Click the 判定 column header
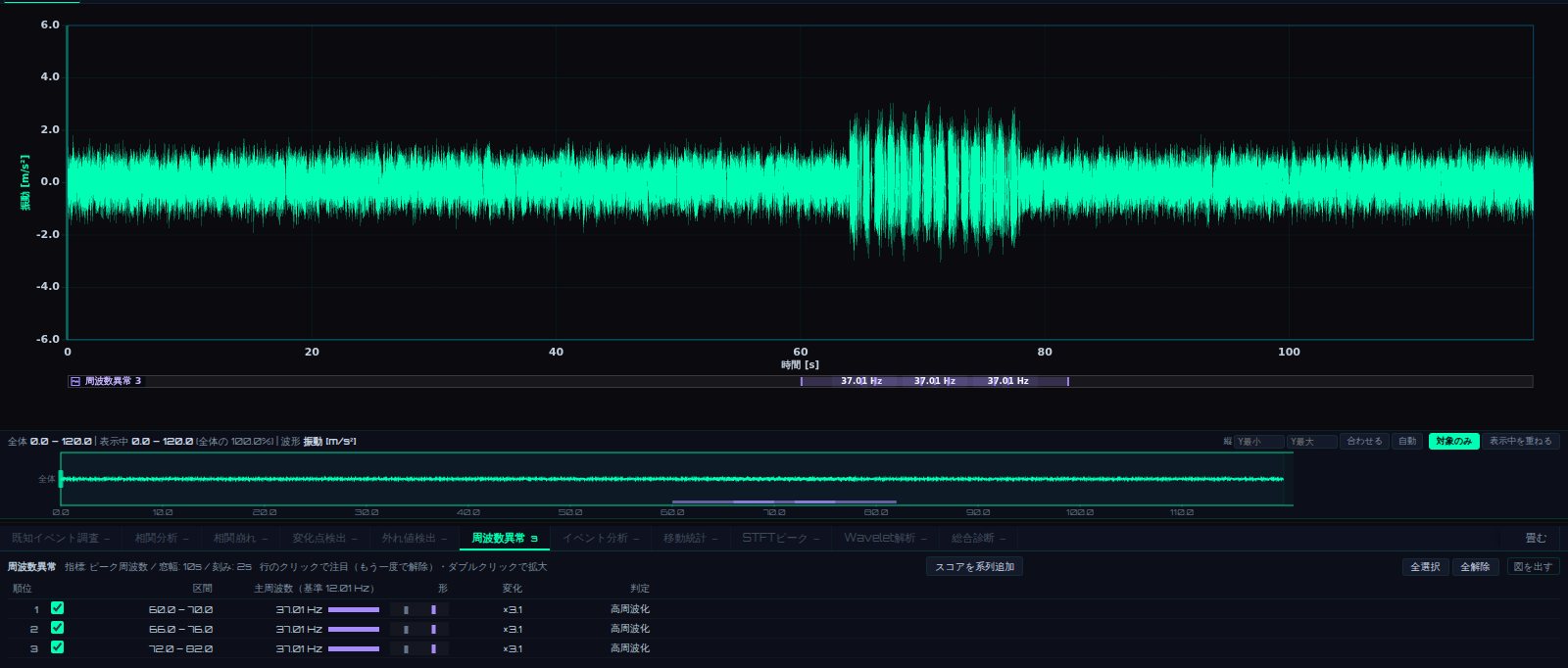 (x=640, y=589)
